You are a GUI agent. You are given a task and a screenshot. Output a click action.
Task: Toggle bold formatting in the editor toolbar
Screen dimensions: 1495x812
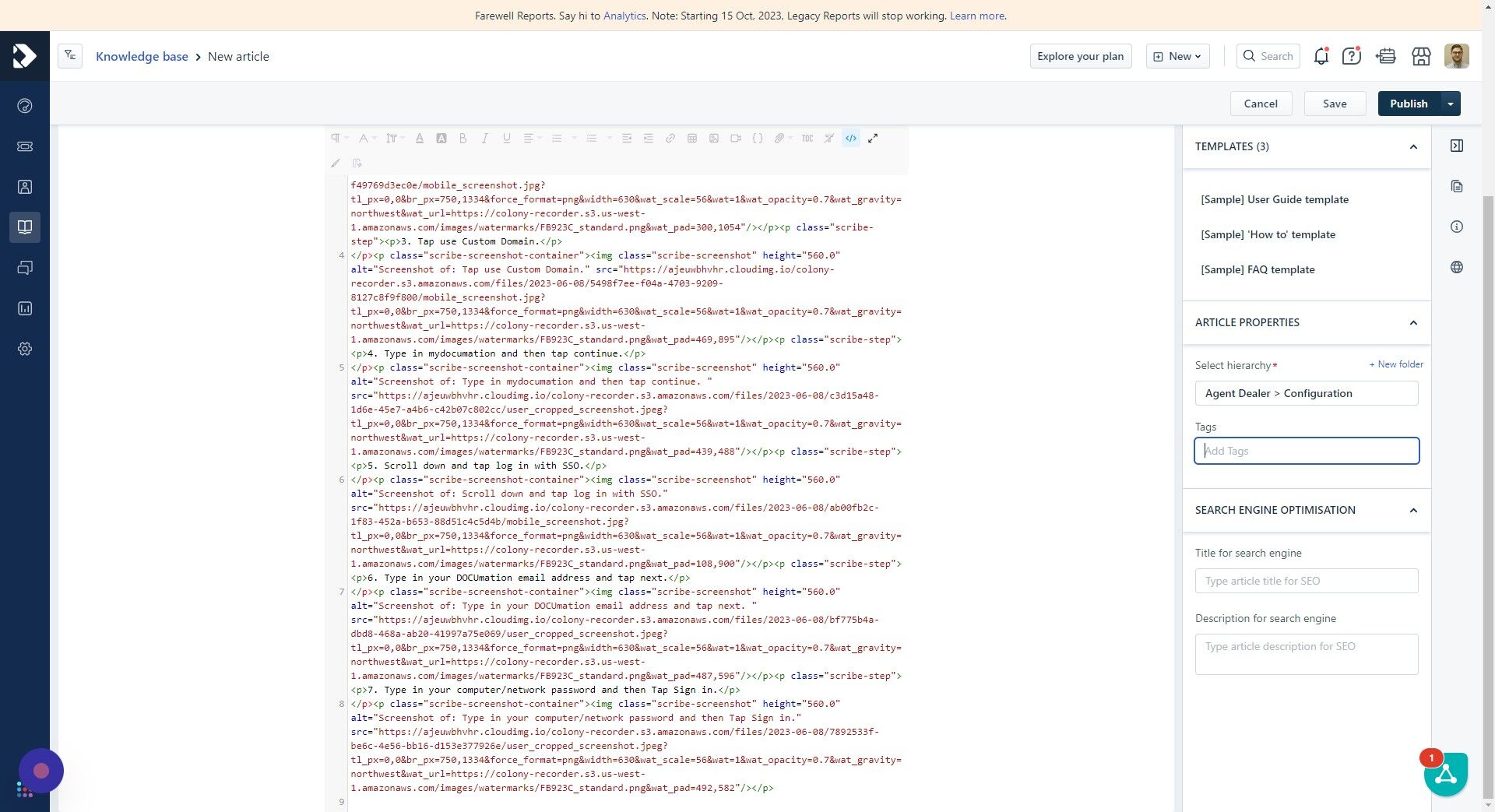pyautogui.click(x=463, y=138)
